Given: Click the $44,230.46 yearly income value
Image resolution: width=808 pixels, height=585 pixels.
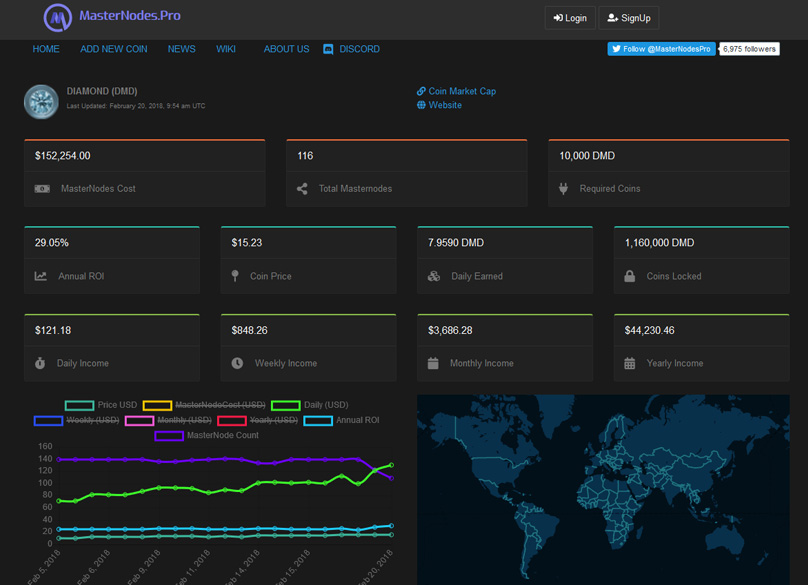Looking at the screenshot, I should 649,330.
